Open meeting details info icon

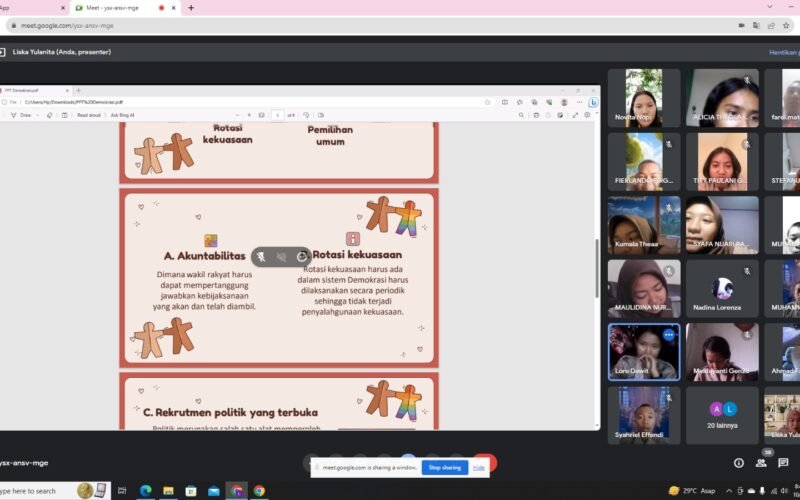(x=739, y=463)
